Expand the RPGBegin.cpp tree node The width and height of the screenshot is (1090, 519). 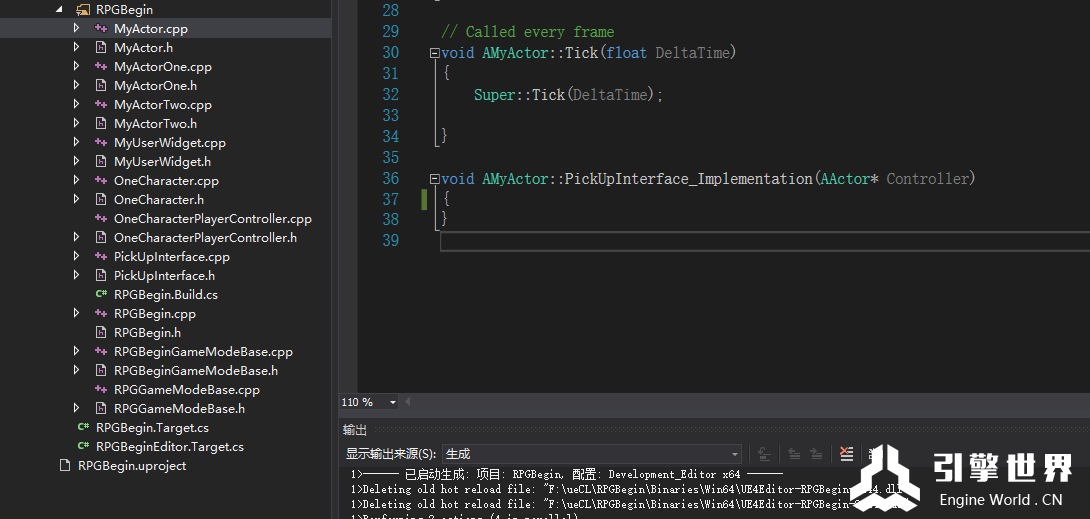click(76, 313)
